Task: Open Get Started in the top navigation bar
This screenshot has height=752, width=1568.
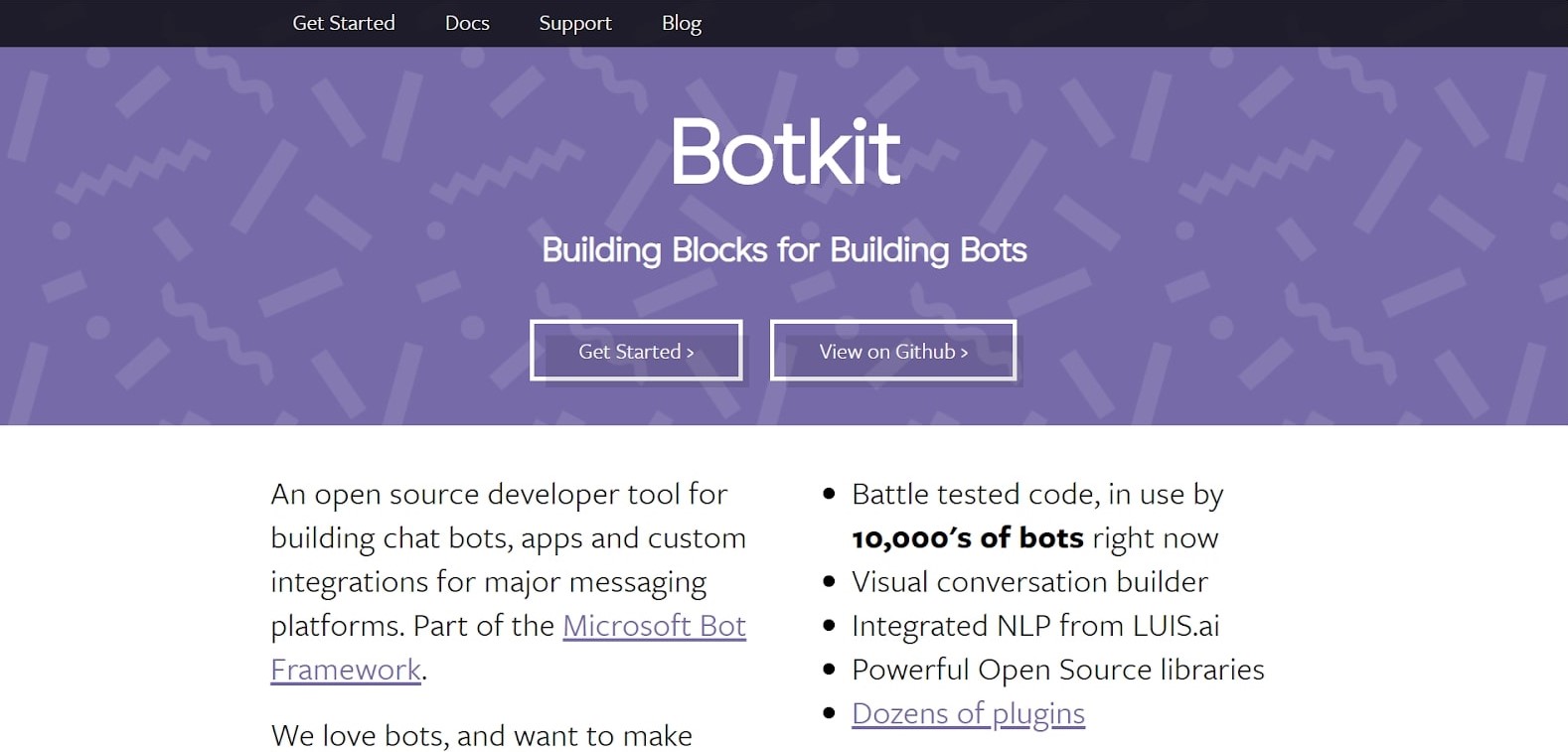Action: pyautogui.click(x=343, y=23)
